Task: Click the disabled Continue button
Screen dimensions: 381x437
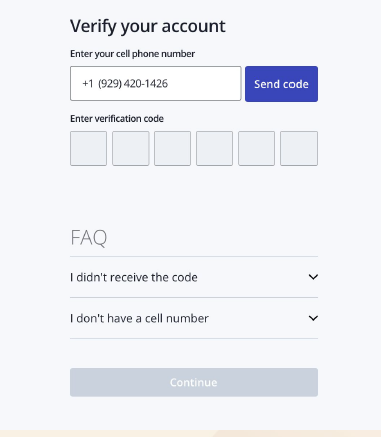Action: (x=194, y=382)
